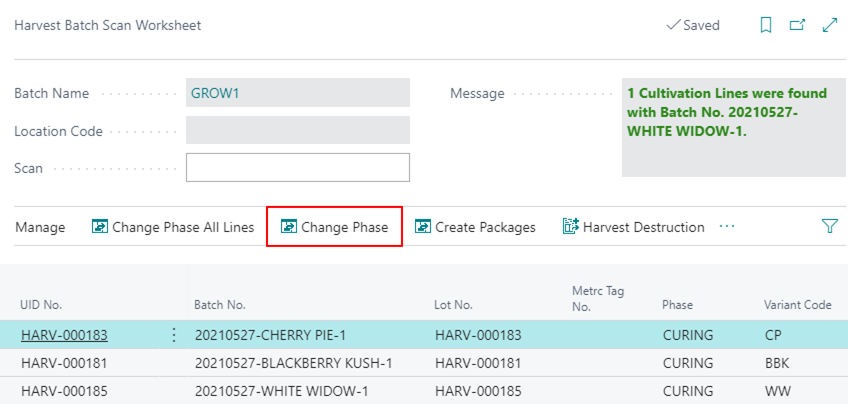The image size is (848, 408).
Task: Click the Create Packages action
Action: [x=475, y=227]
